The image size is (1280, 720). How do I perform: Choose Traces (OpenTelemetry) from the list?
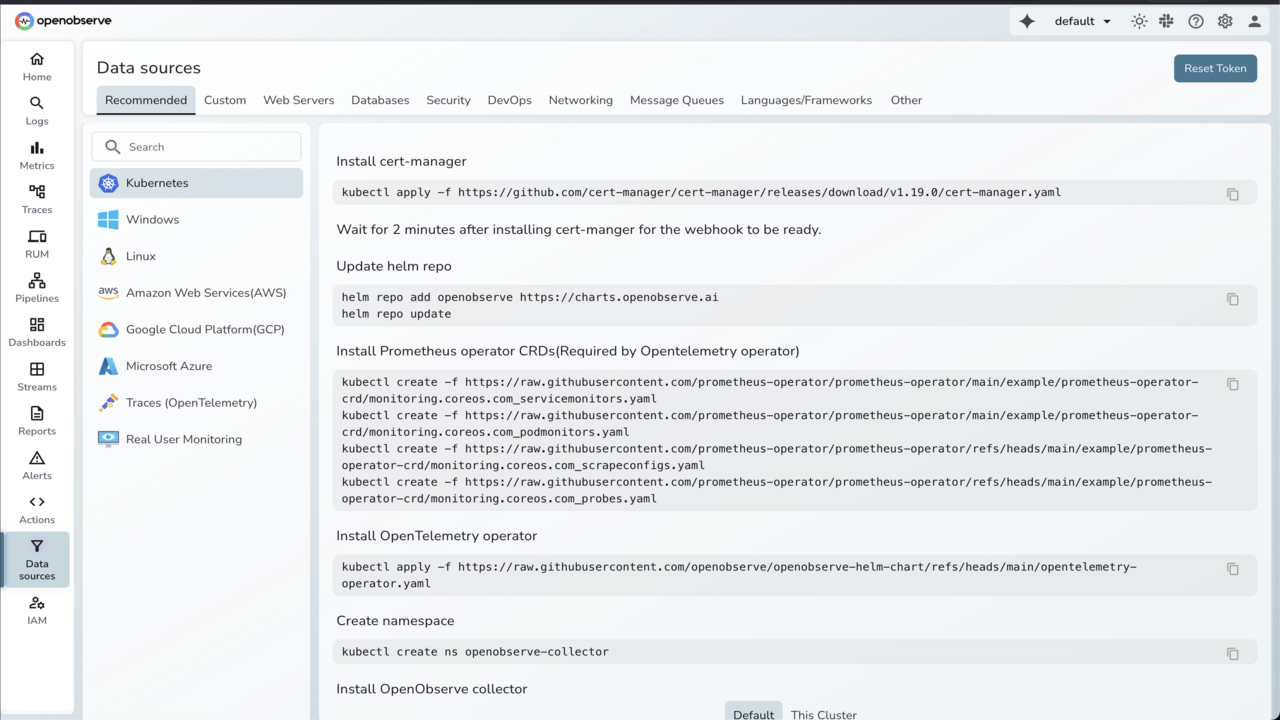(191, 403)
